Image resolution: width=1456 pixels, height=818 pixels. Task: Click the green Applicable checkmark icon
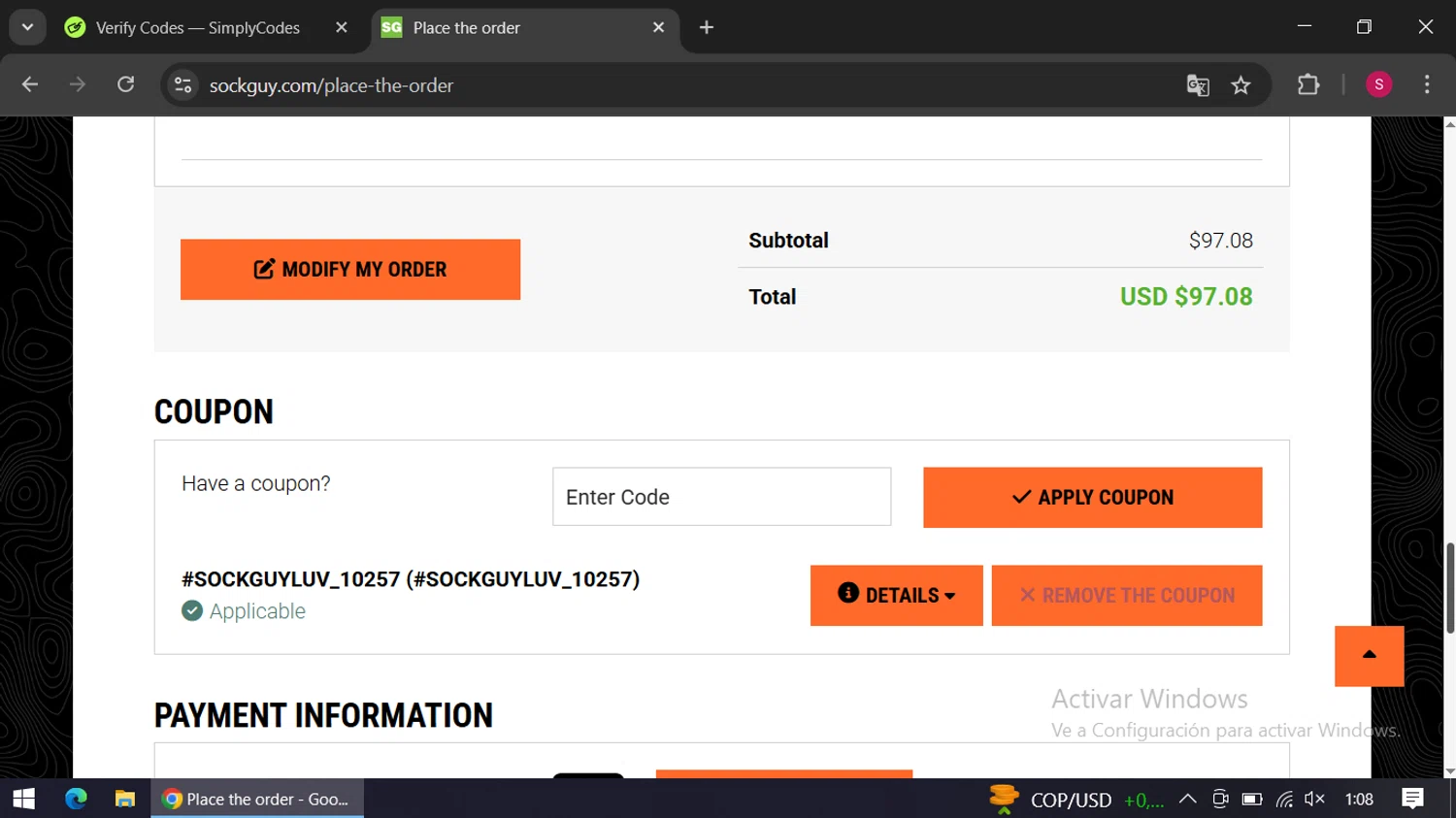click(x=192, y=610)
